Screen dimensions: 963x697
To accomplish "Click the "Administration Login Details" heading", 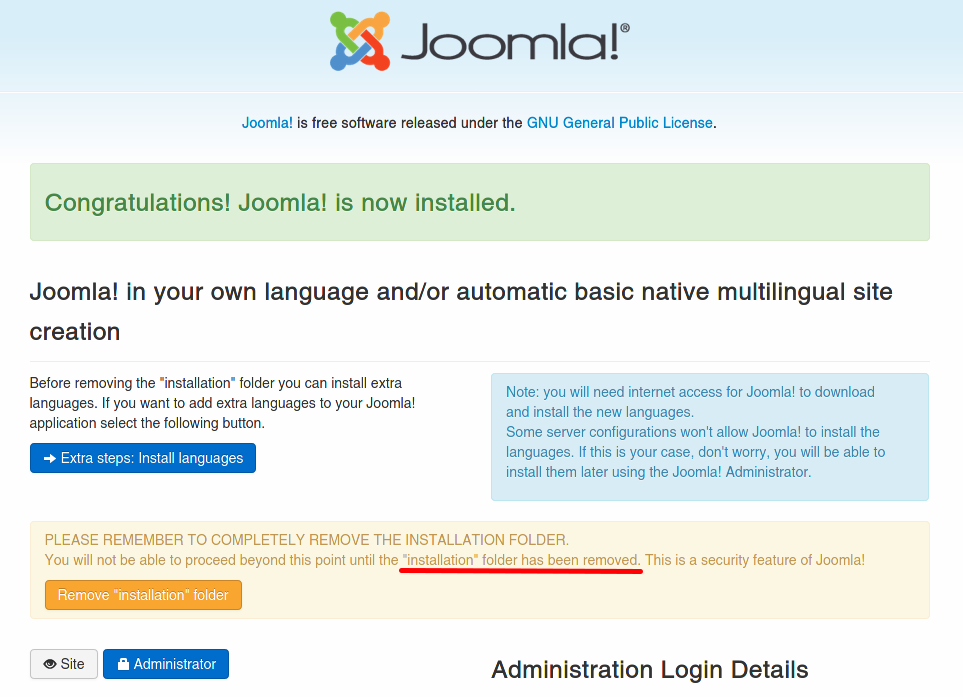I will click(x=650, y=669).
